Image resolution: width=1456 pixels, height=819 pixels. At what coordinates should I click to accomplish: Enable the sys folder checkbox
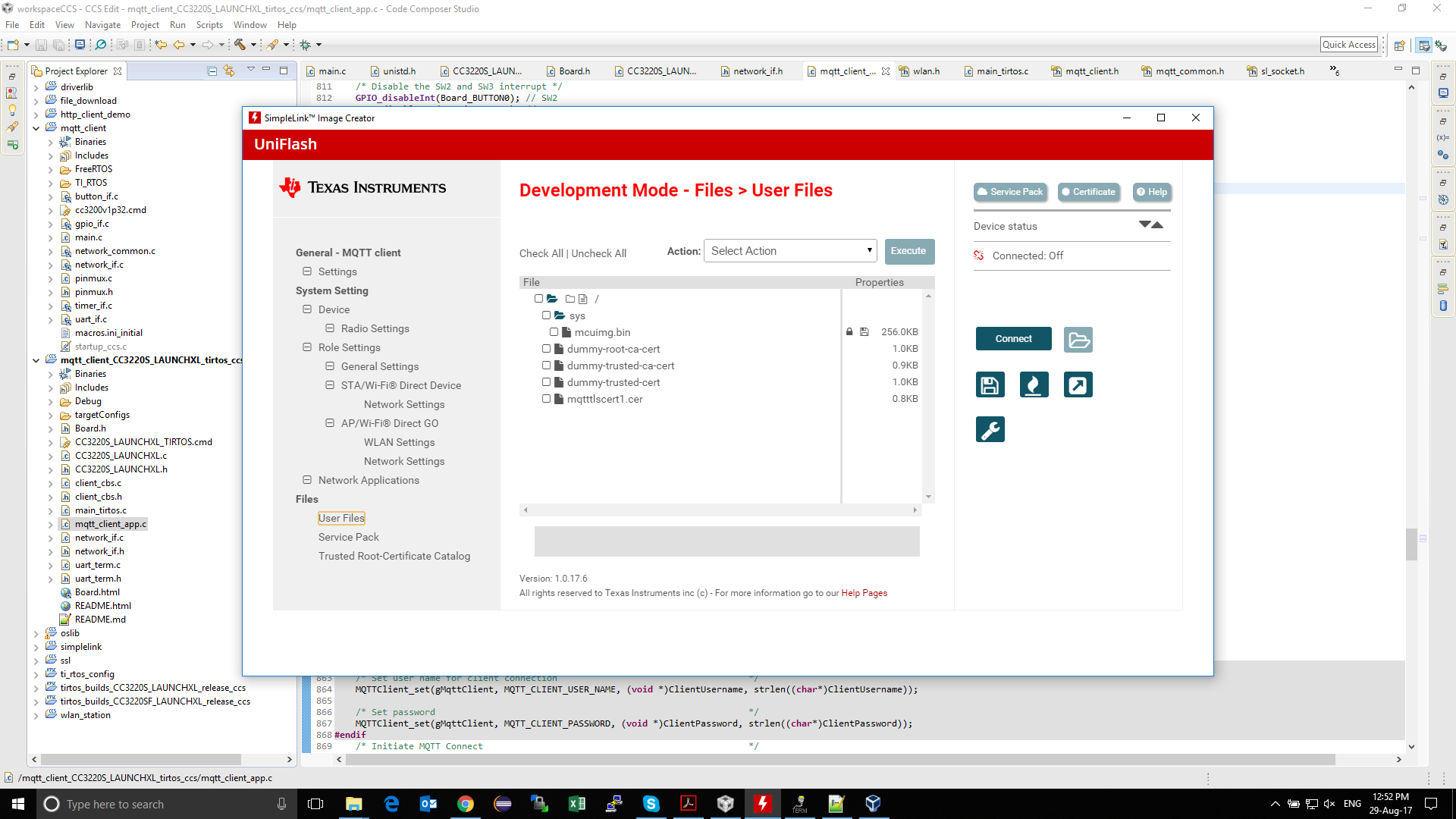(546, 315)
